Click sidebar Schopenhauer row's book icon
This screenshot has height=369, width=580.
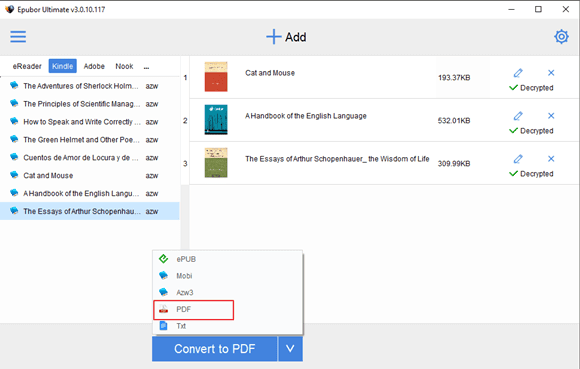14,211
